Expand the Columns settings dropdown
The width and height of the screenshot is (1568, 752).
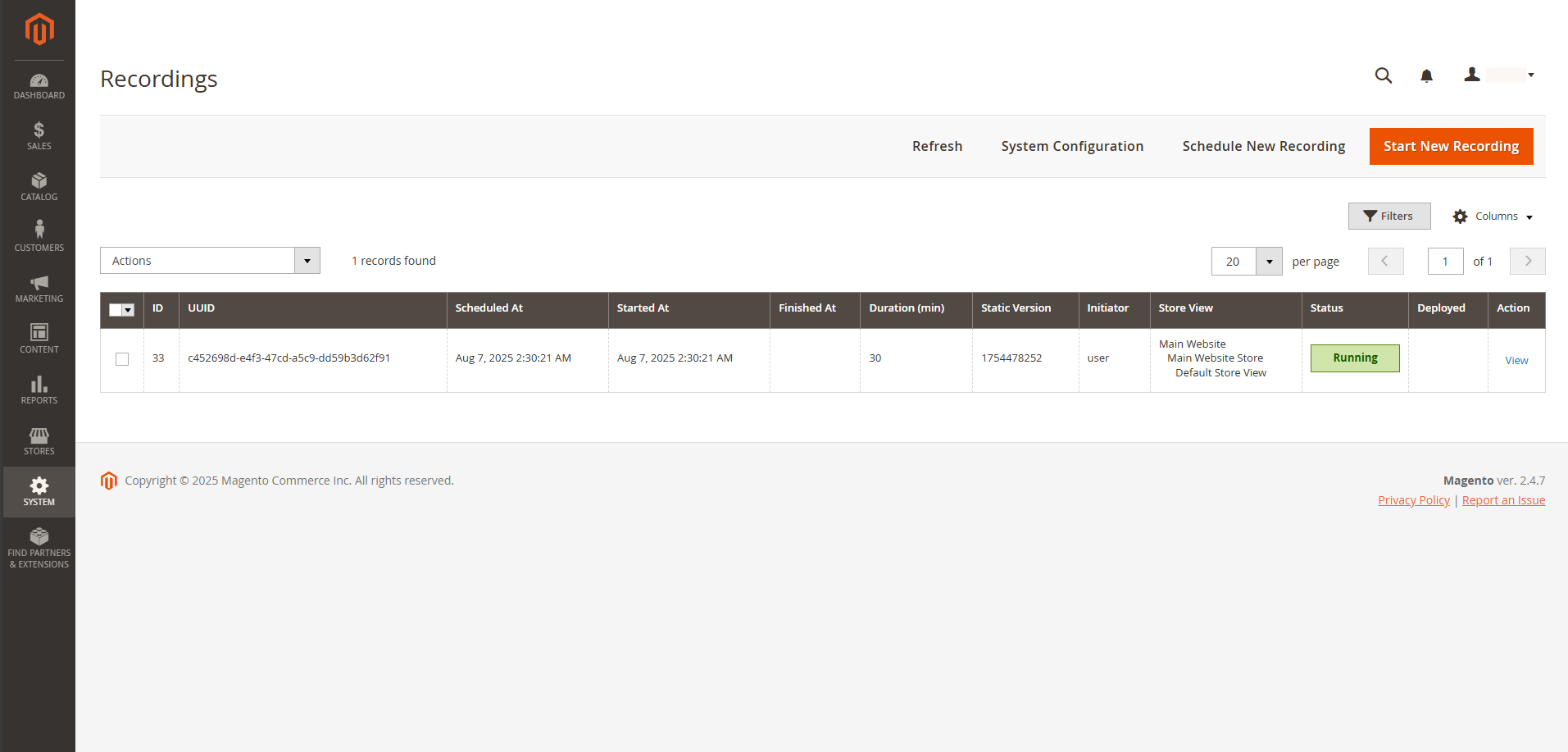pyautogui.click(x=1493, y=216)
